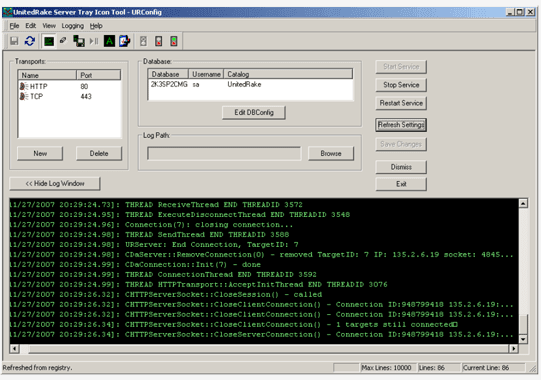Click the Catalog column header
The height and width of the screenshot is (380, 541).
point(288,74)
